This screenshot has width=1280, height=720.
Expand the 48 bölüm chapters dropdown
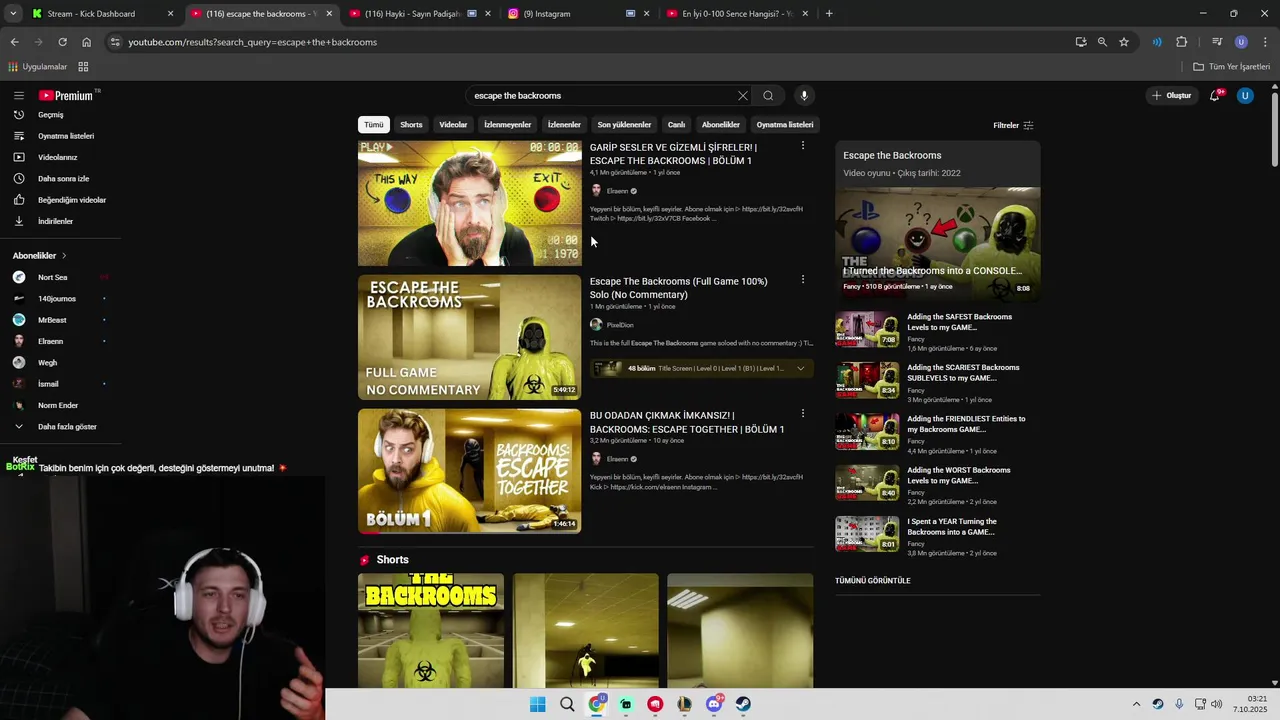pyautogui.click(x=800, y=369)
